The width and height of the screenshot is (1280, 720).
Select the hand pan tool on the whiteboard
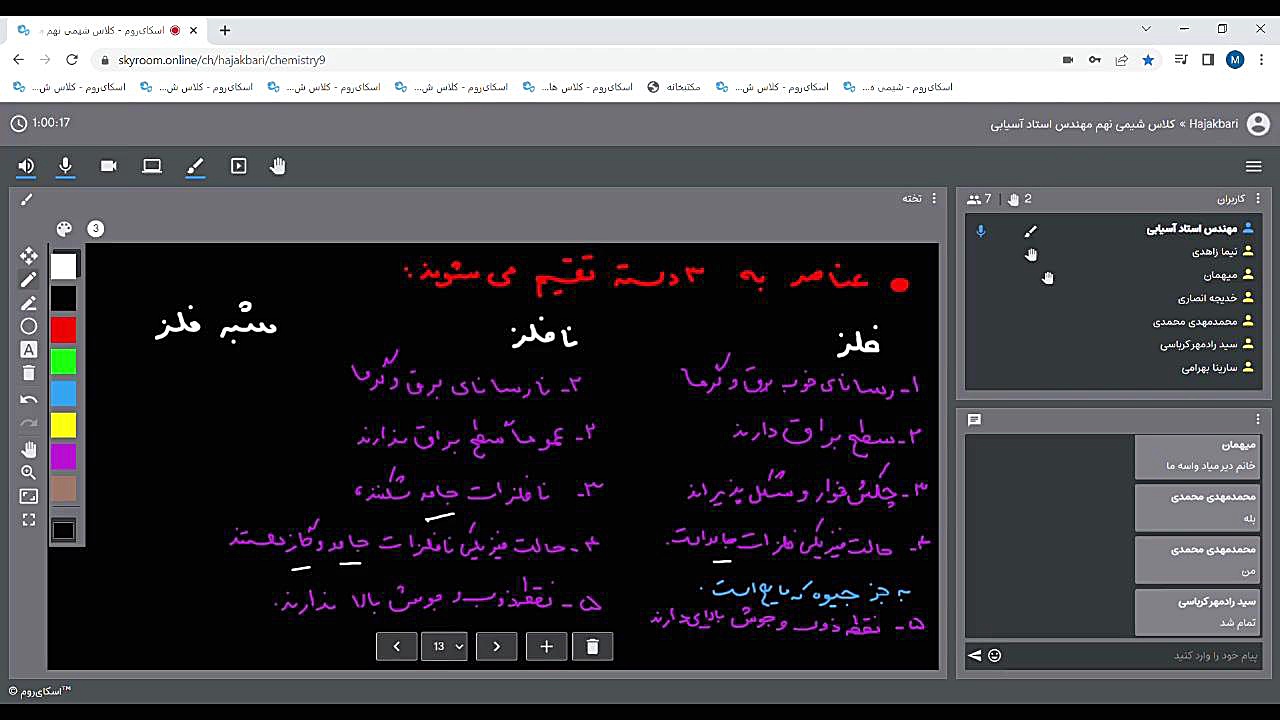click(x=29, y=449)
